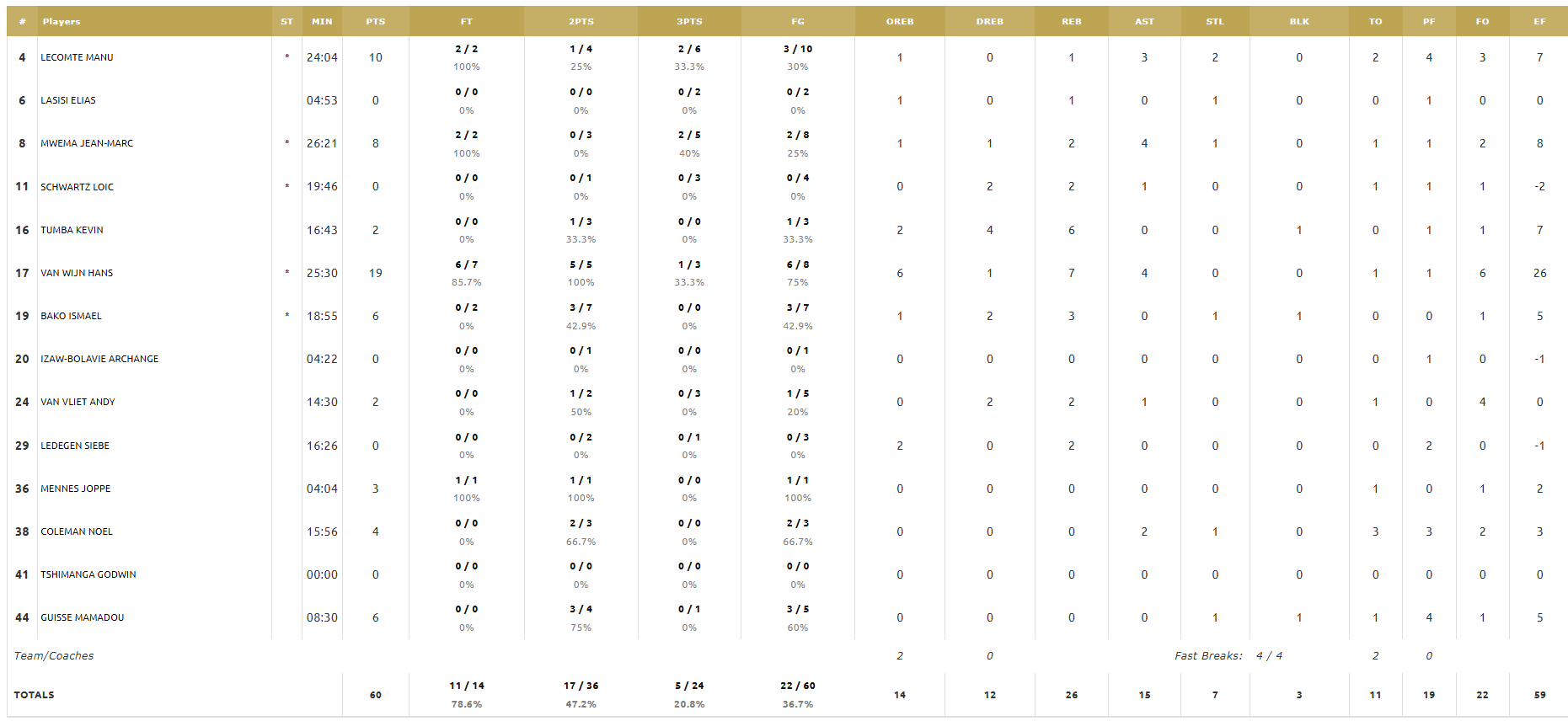The image size is (1568, 721).
Task: Click player TUMBA KEVIN's name
Action: pos(72,230)
